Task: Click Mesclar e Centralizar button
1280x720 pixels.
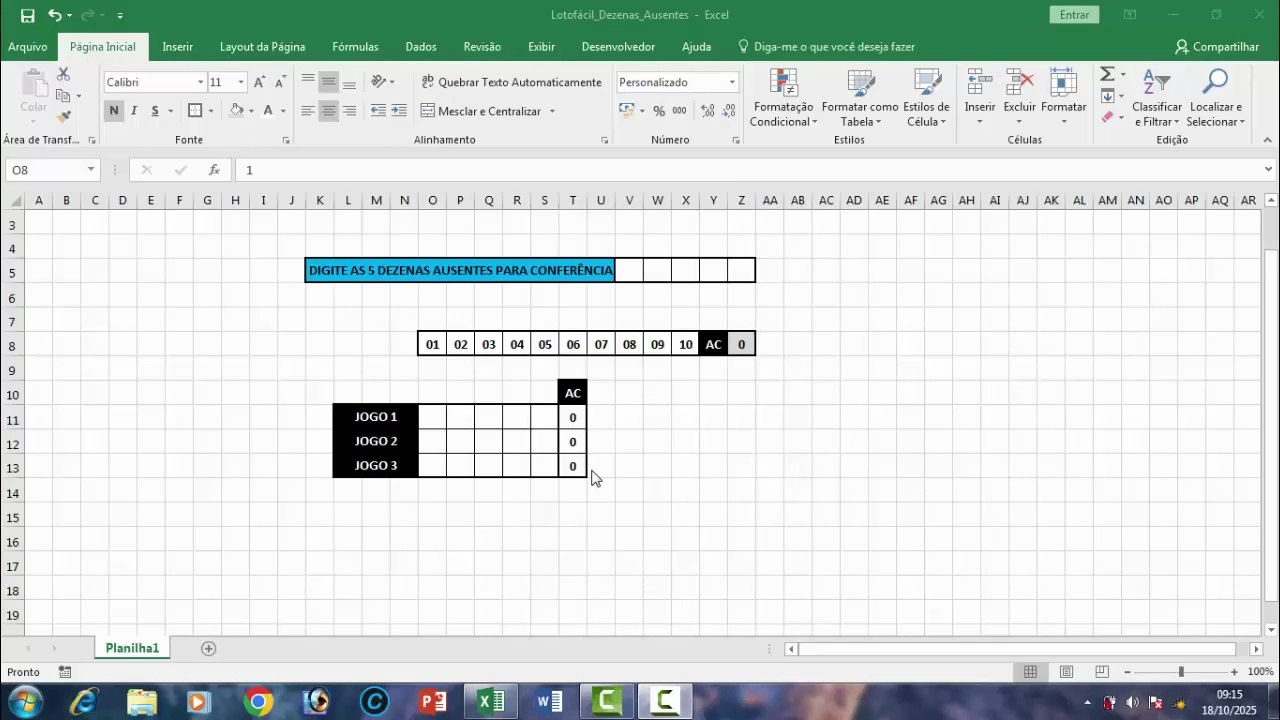Action: tap(481, 111)
